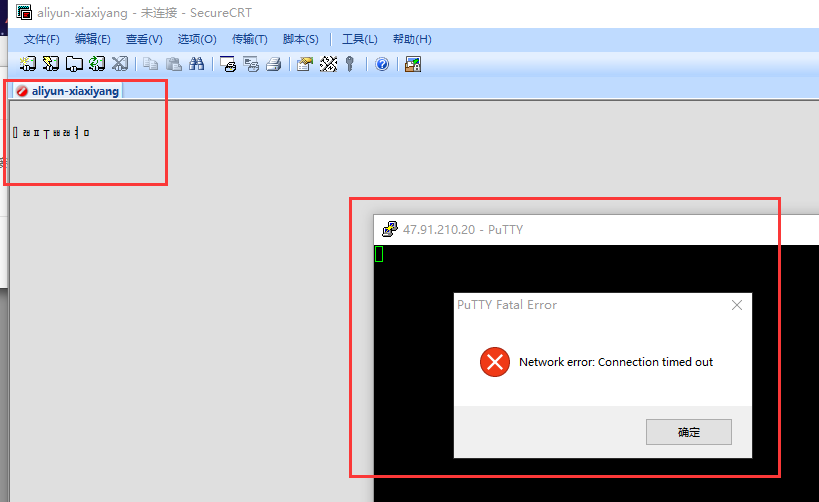The image size is (819, 502).
Task: Click the Connect toolbar icon
Action: click(x=28, y=64)
